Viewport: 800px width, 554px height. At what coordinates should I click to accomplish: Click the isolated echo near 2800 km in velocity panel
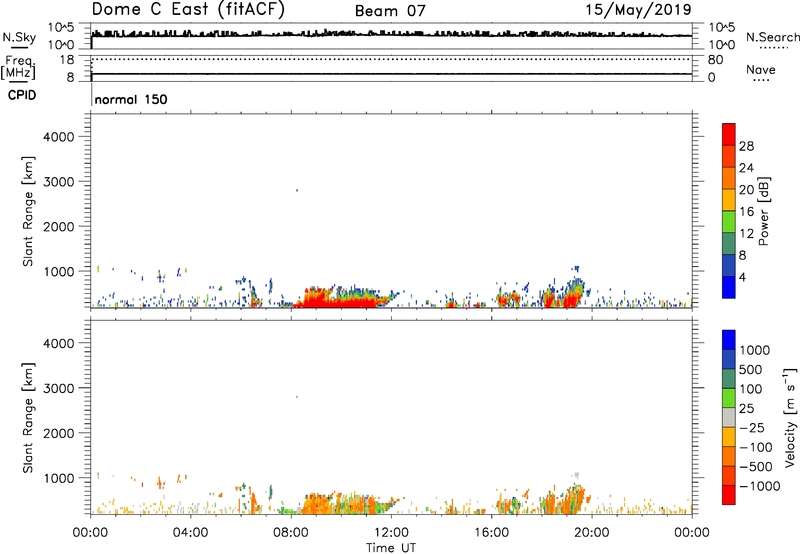(x=297, y=397)
